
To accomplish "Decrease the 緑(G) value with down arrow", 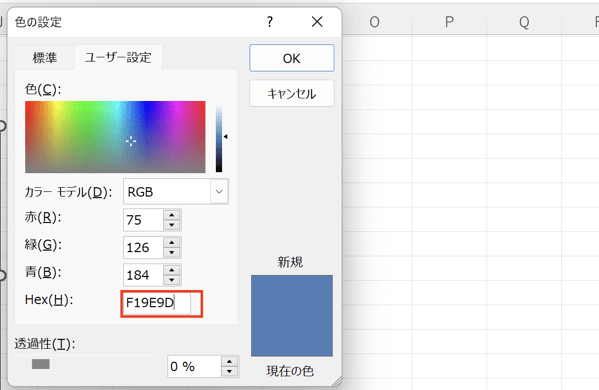I will [172, 252].
